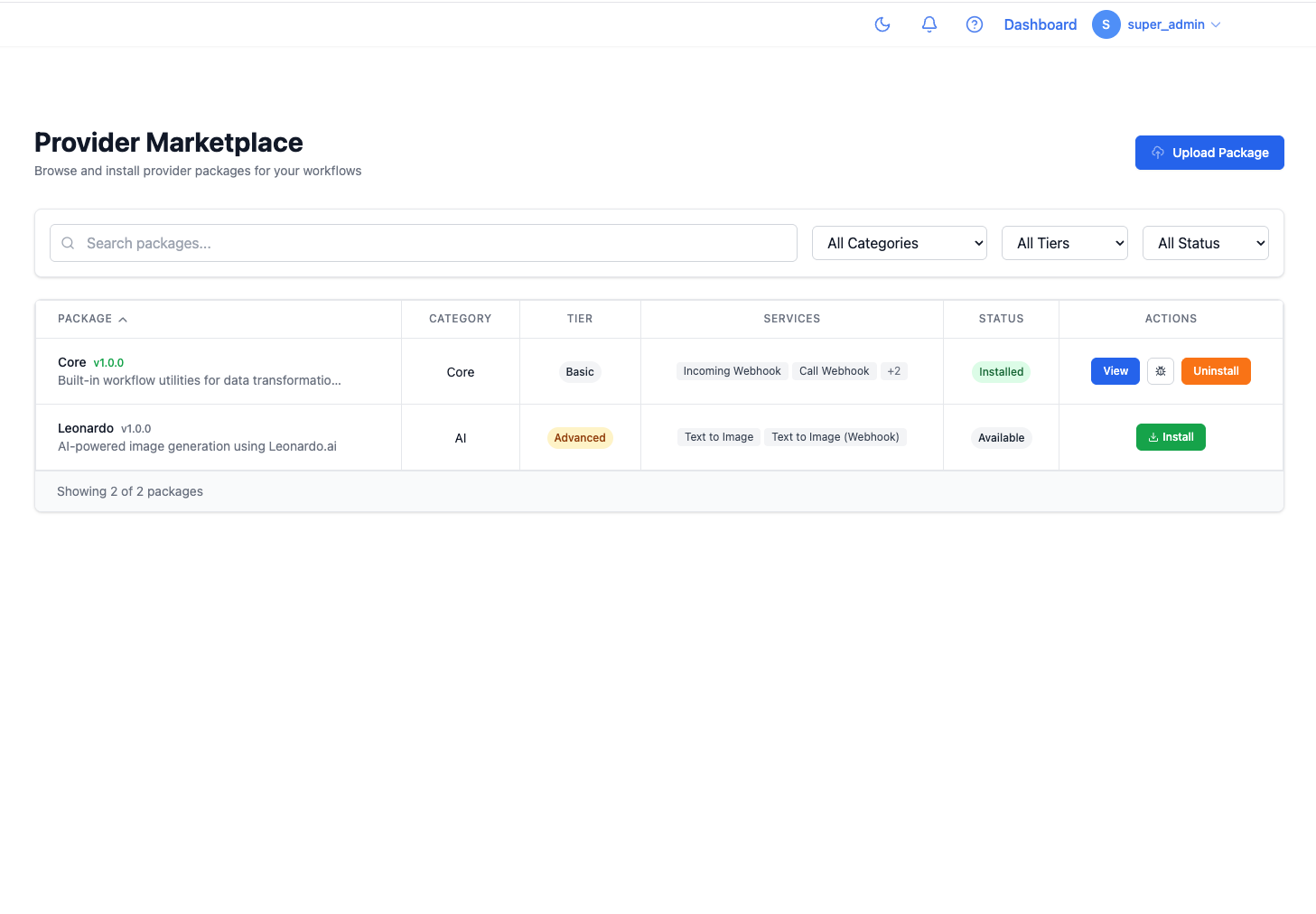Open notifications via the bell icon
The width and height of the screenshot is (1316, 914).
tap(929, 24)
